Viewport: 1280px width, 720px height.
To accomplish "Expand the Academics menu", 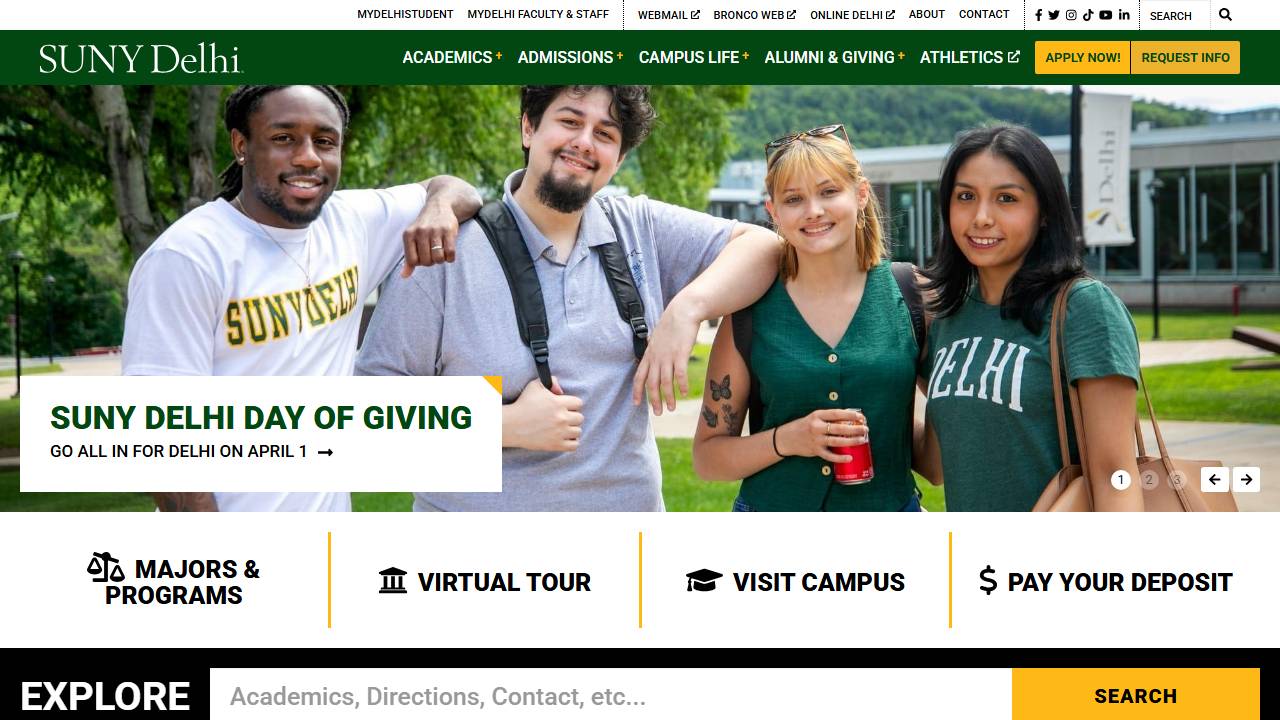I will point(452,57).
